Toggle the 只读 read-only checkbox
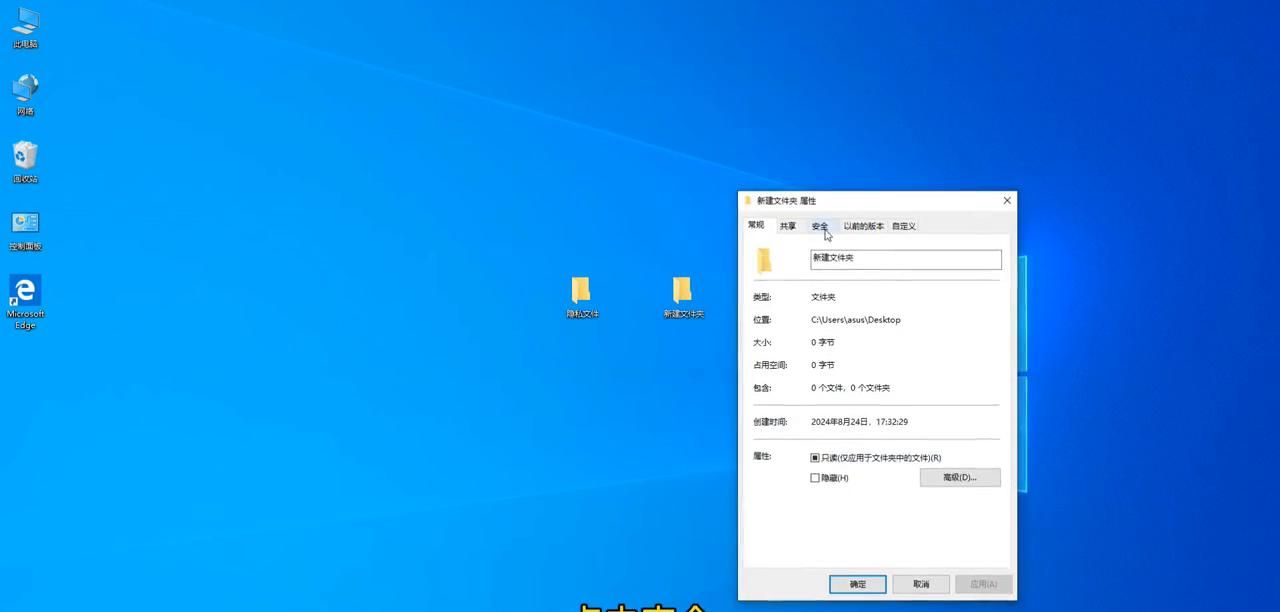The height and width of the screenshot is (612, 1280). coord(815,457)
